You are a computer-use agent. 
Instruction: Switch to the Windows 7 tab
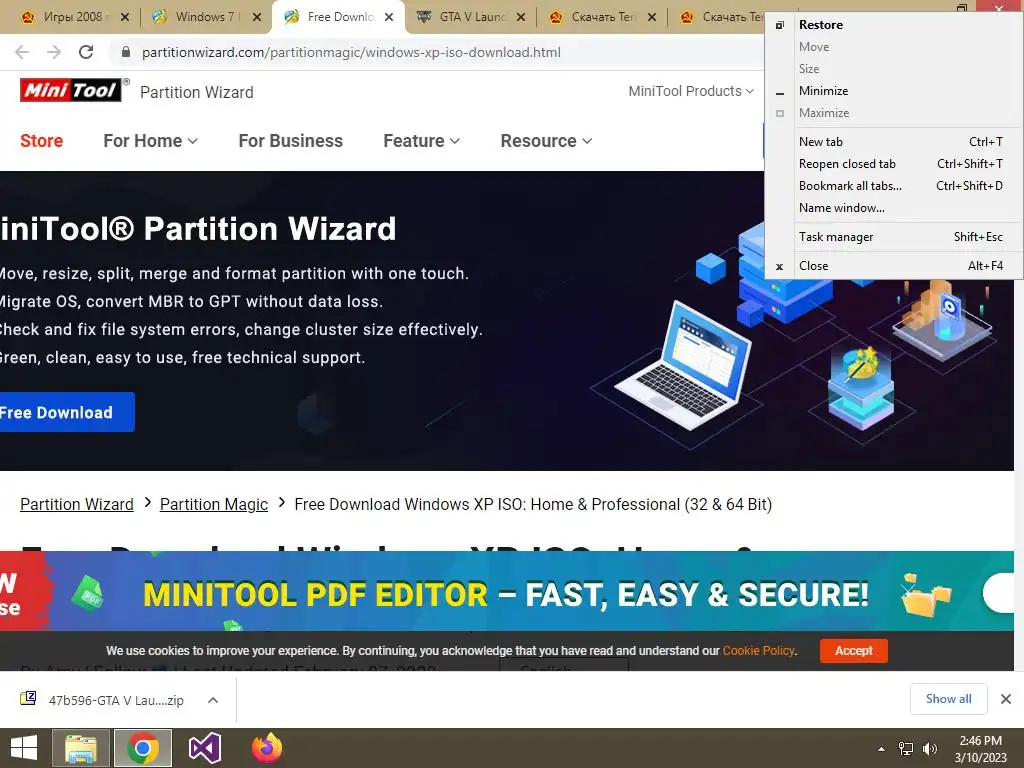(x=205, y=17)
